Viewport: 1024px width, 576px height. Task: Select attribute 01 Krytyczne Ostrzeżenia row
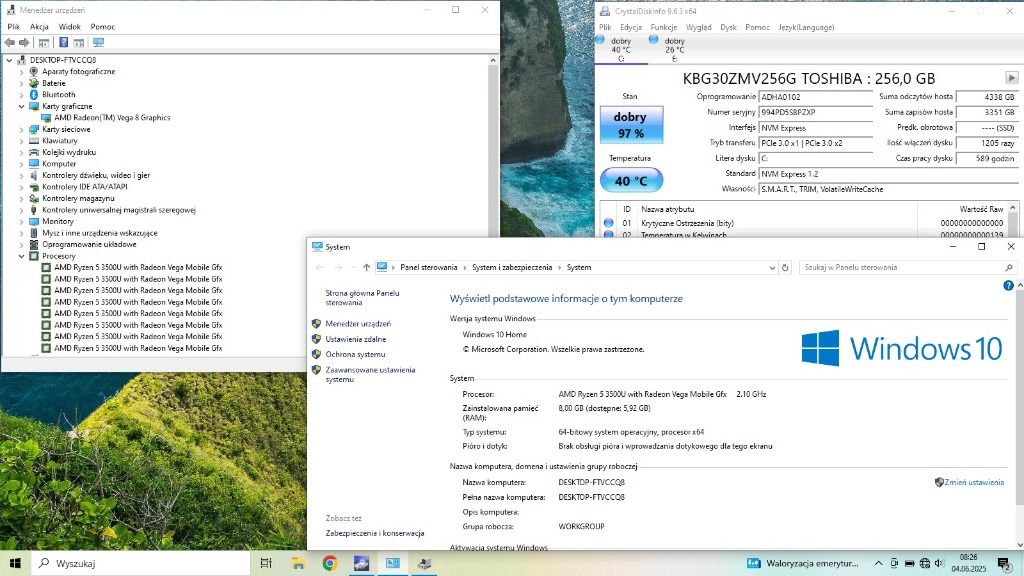tap(805, 223)
